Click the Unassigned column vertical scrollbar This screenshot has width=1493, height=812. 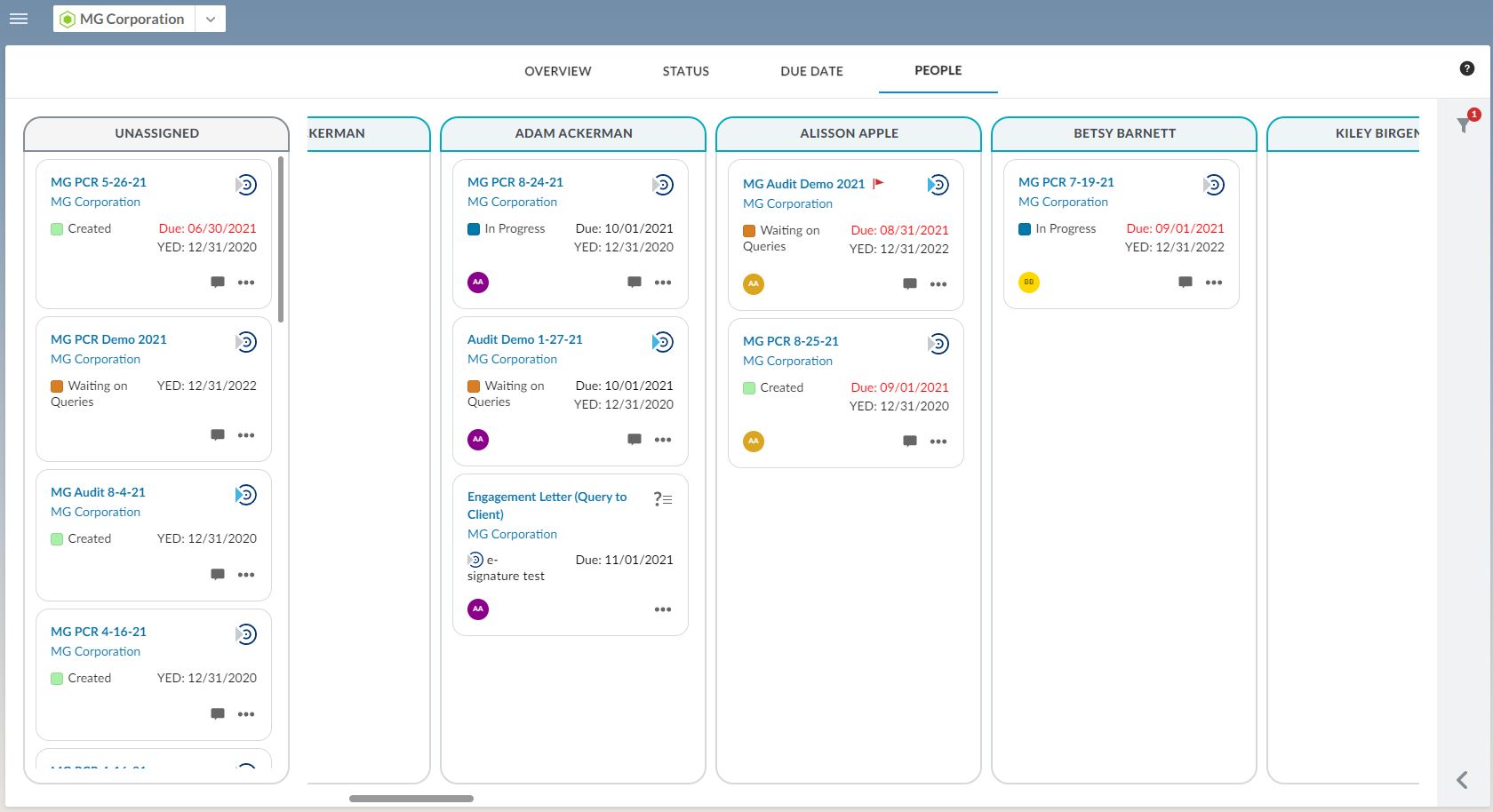(x=281, y=240)
